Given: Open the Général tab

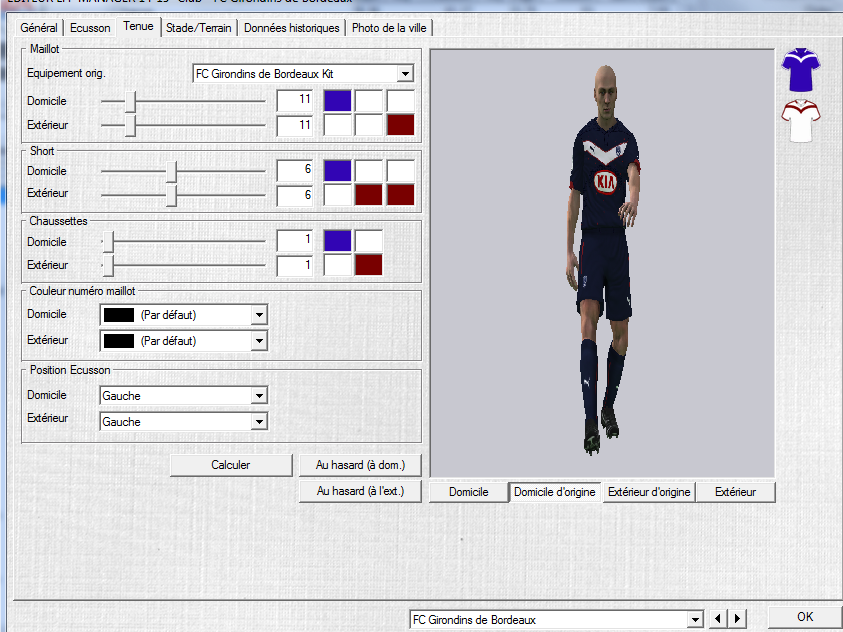Looking at the screenshot, I should [x=39, y=28].
